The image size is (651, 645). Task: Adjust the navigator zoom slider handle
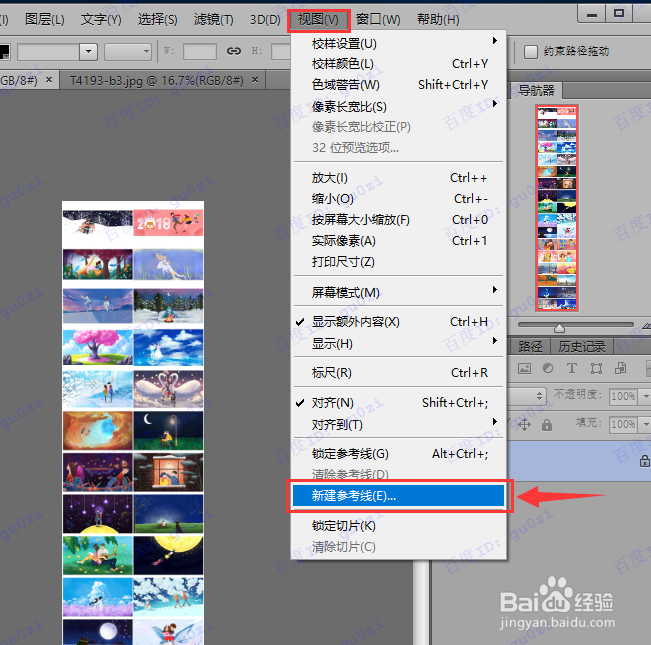tap(559, 328)
